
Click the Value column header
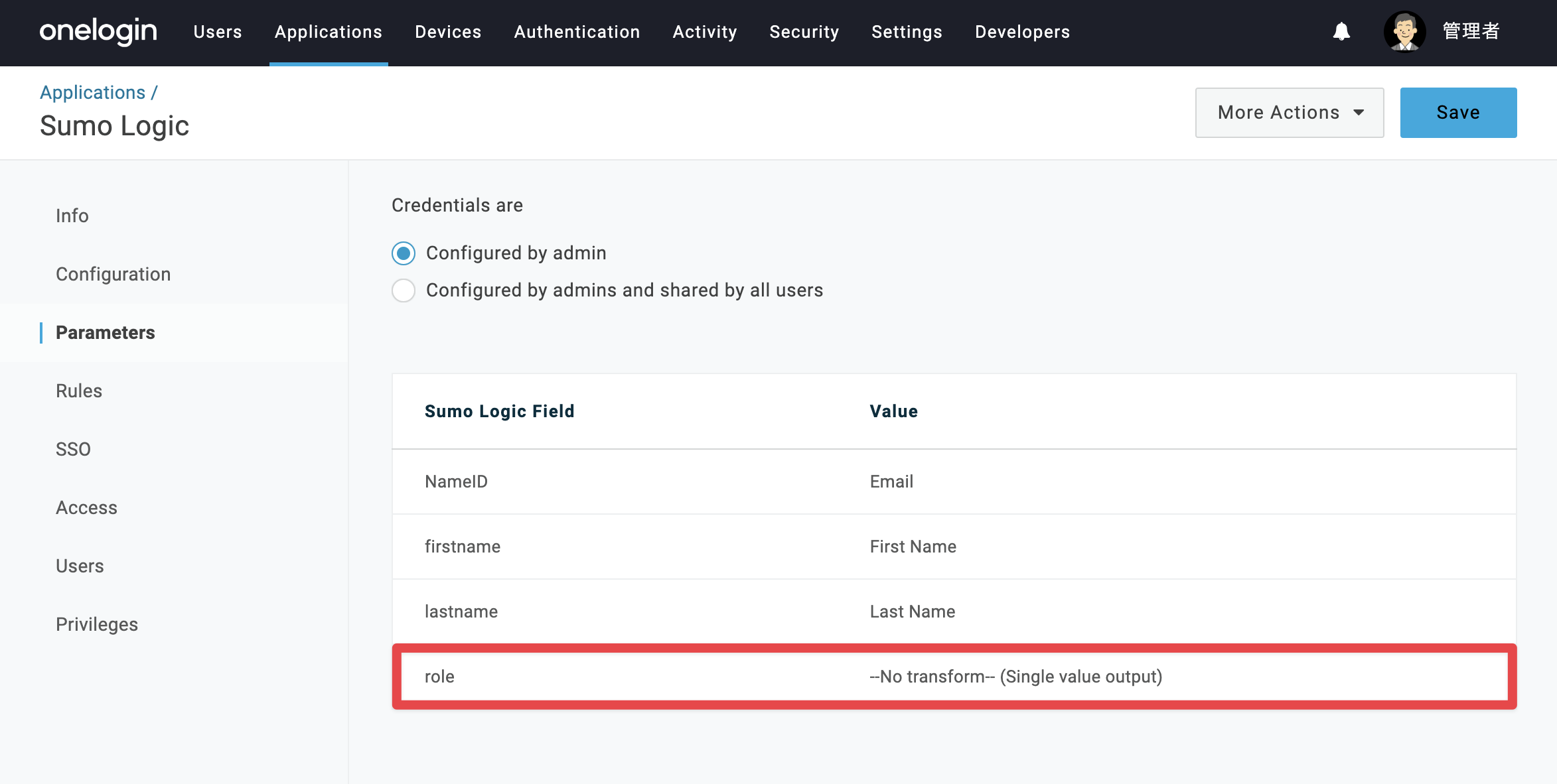pyautogui.click(x=893, y=411)
